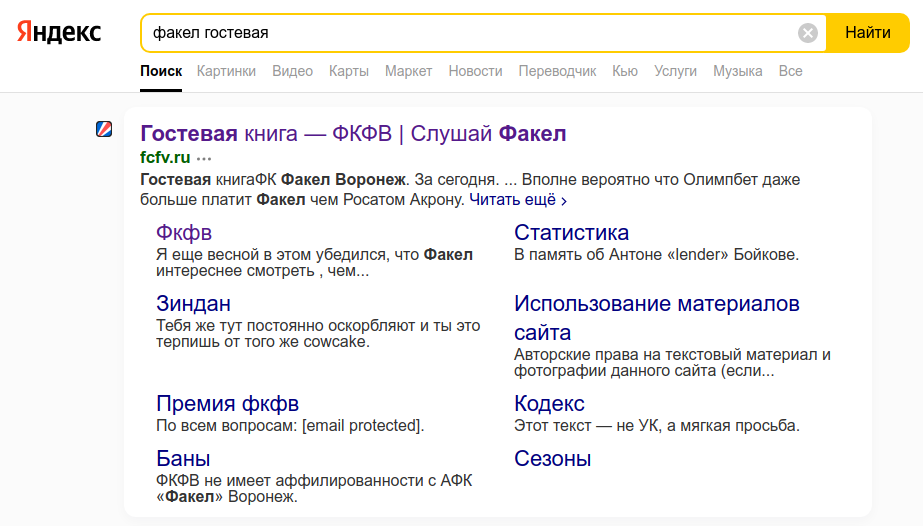The height and width of the screenshot is (526, 923).
Task: Switch to the Картинки tab
Action: point(226,71)
